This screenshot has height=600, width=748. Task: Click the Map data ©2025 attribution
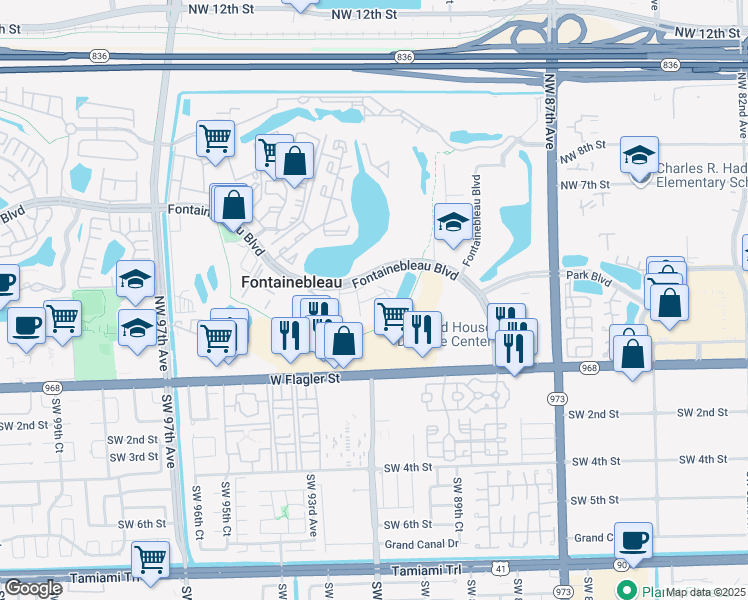click(x=705, y=592)
